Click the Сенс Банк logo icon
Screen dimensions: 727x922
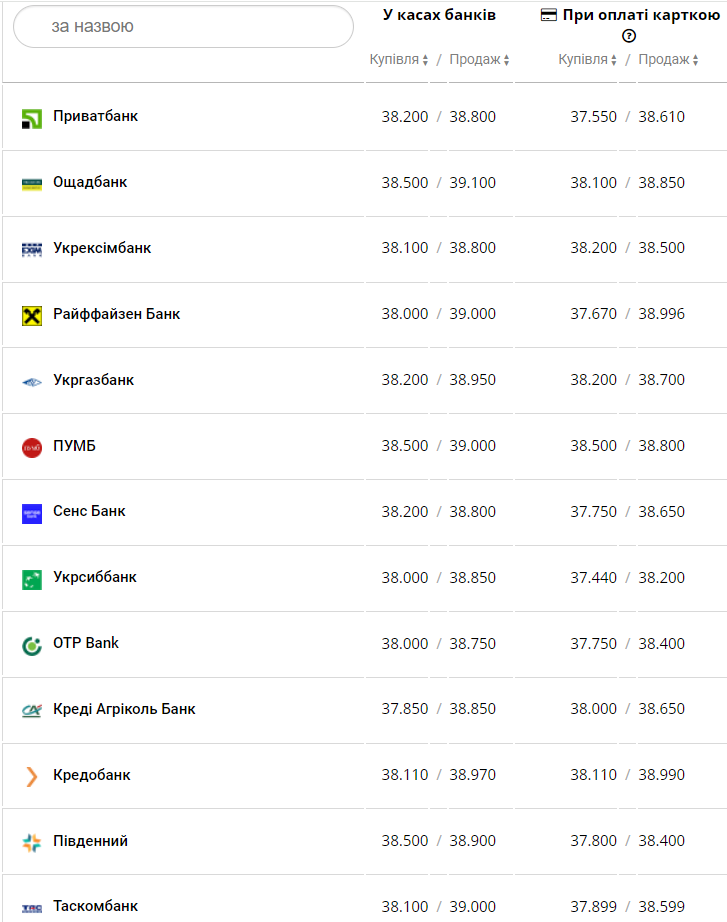[32, 513]
